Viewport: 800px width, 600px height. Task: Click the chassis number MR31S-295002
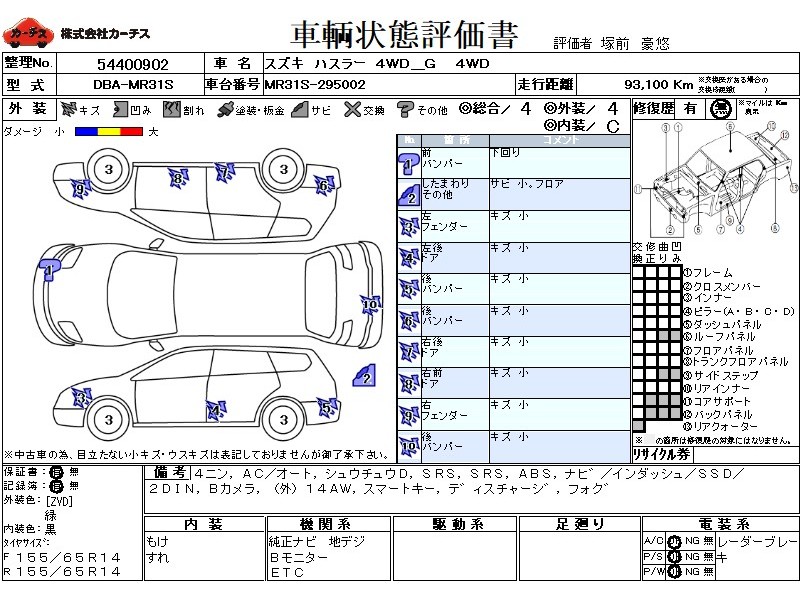point(315,85)
